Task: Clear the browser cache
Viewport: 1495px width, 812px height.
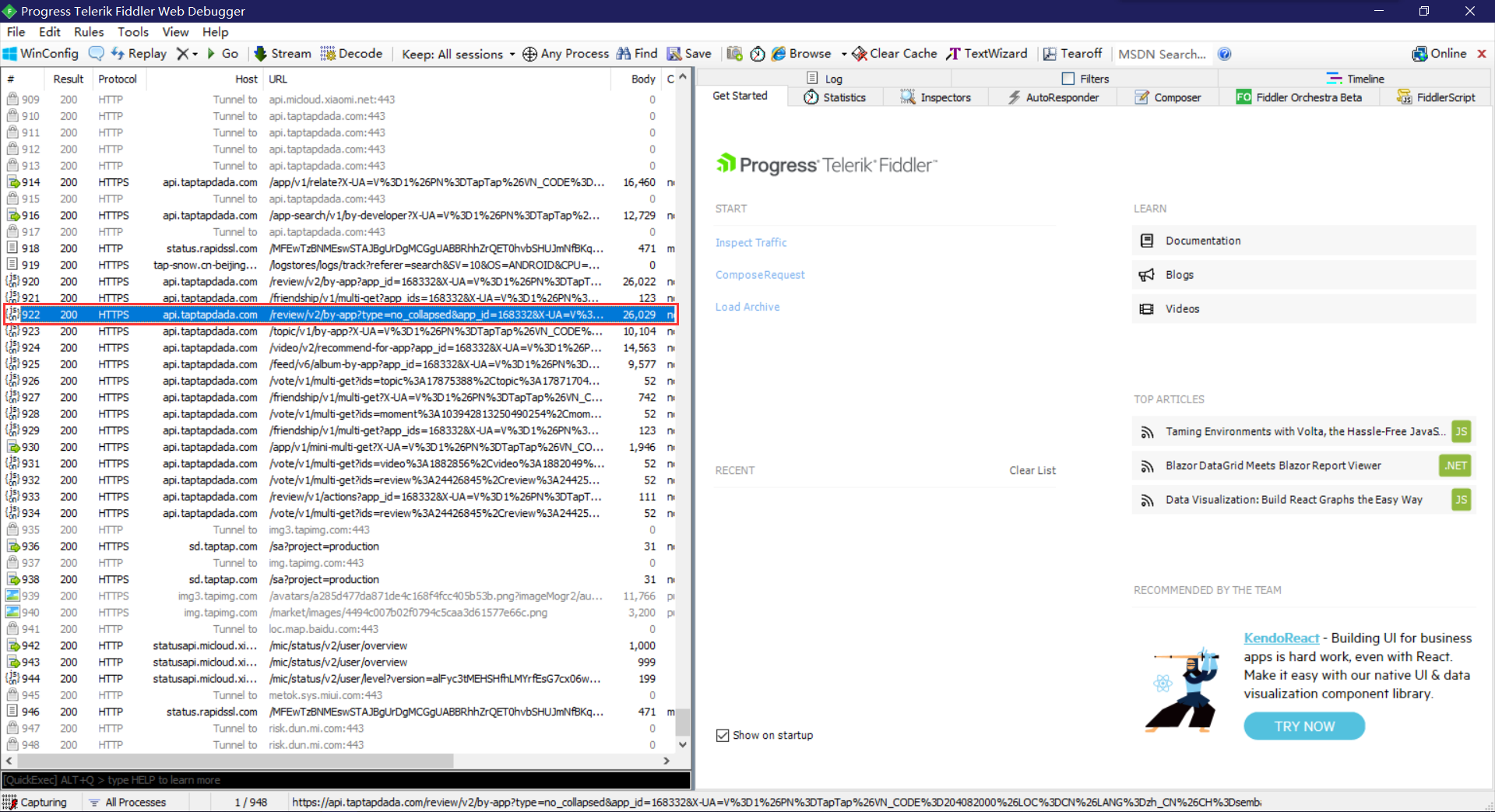Action: [x=895, y=54]
